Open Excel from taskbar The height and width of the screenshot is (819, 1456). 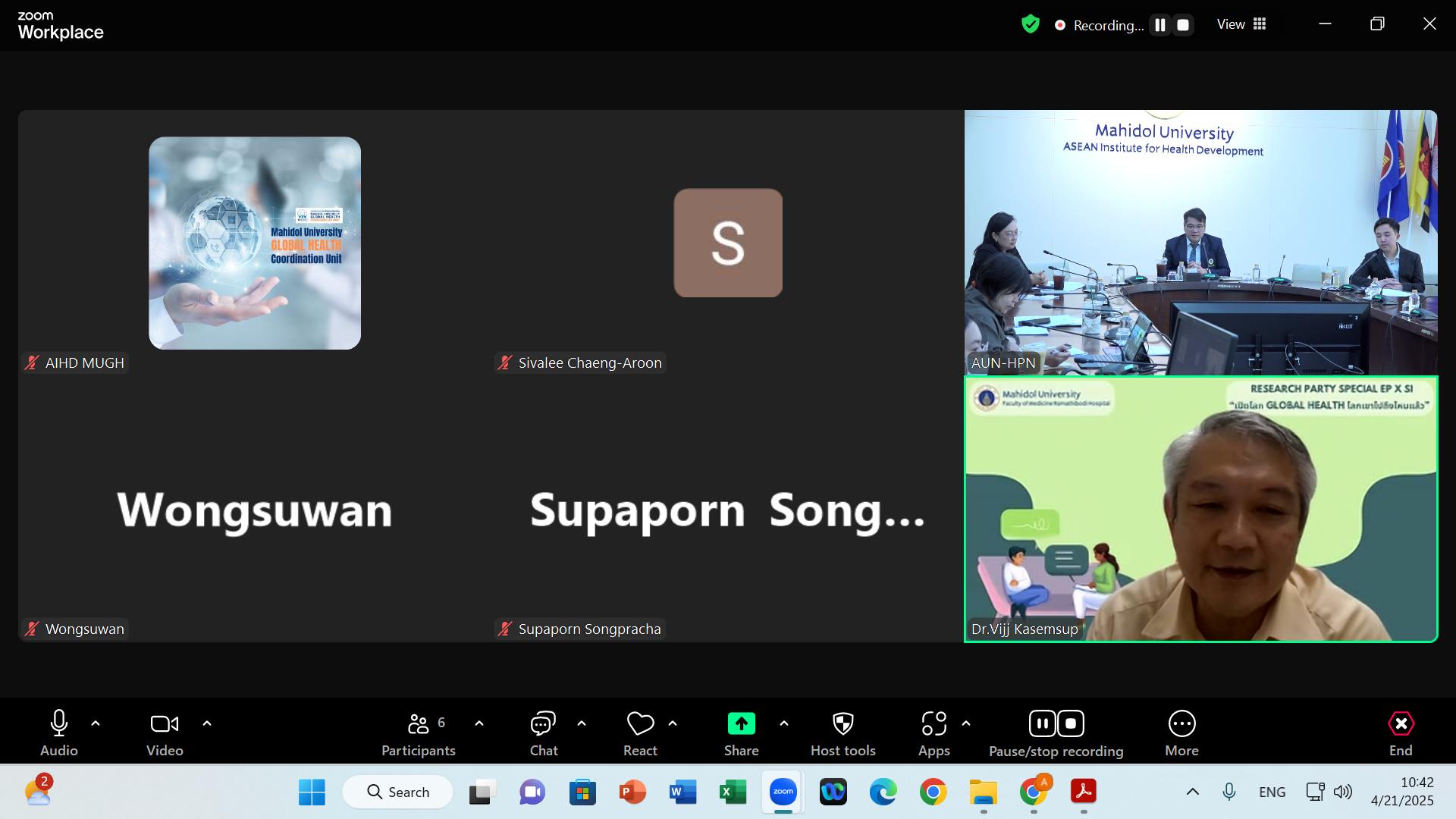pyautogui.click(x=733, y=792)
